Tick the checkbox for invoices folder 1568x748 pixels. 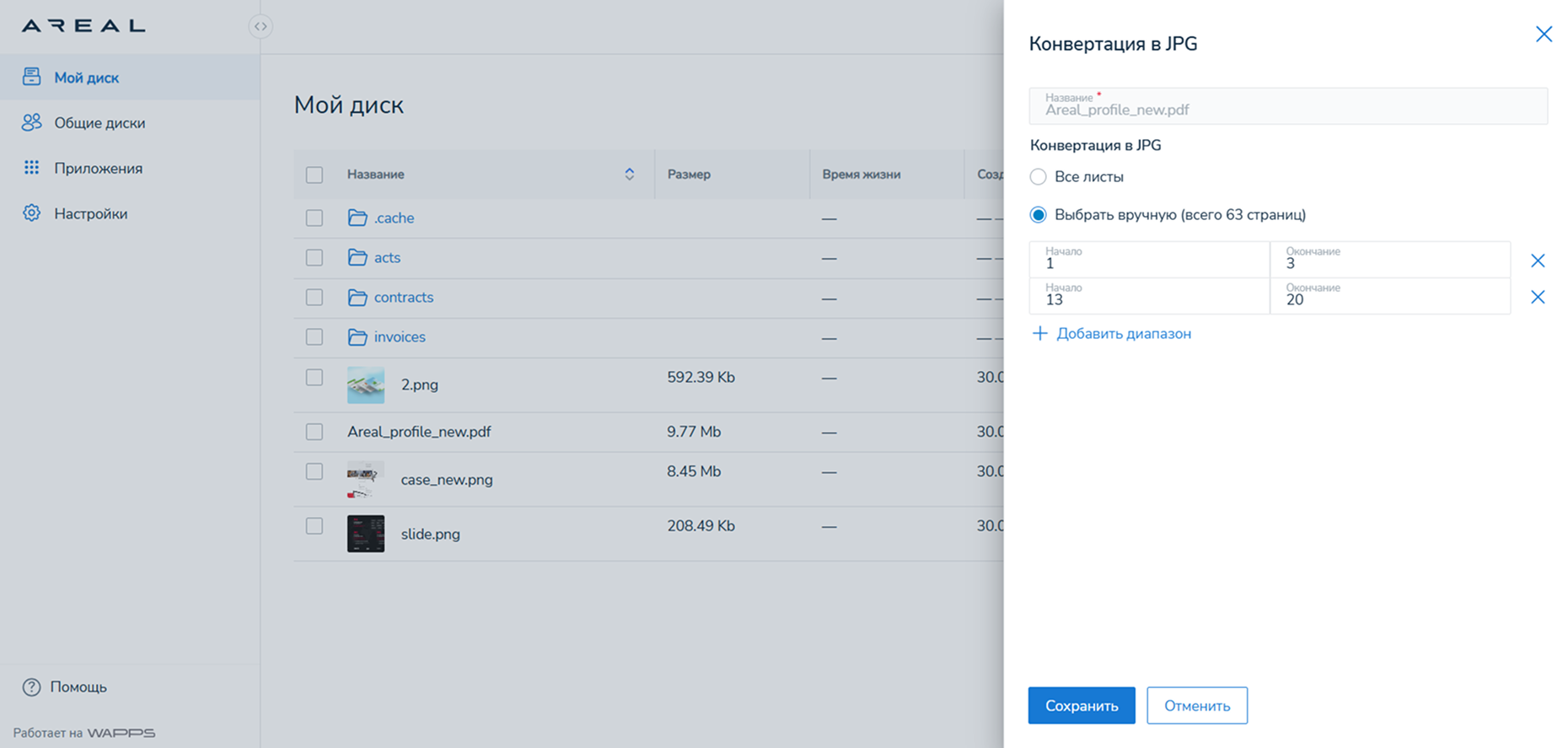314,336
